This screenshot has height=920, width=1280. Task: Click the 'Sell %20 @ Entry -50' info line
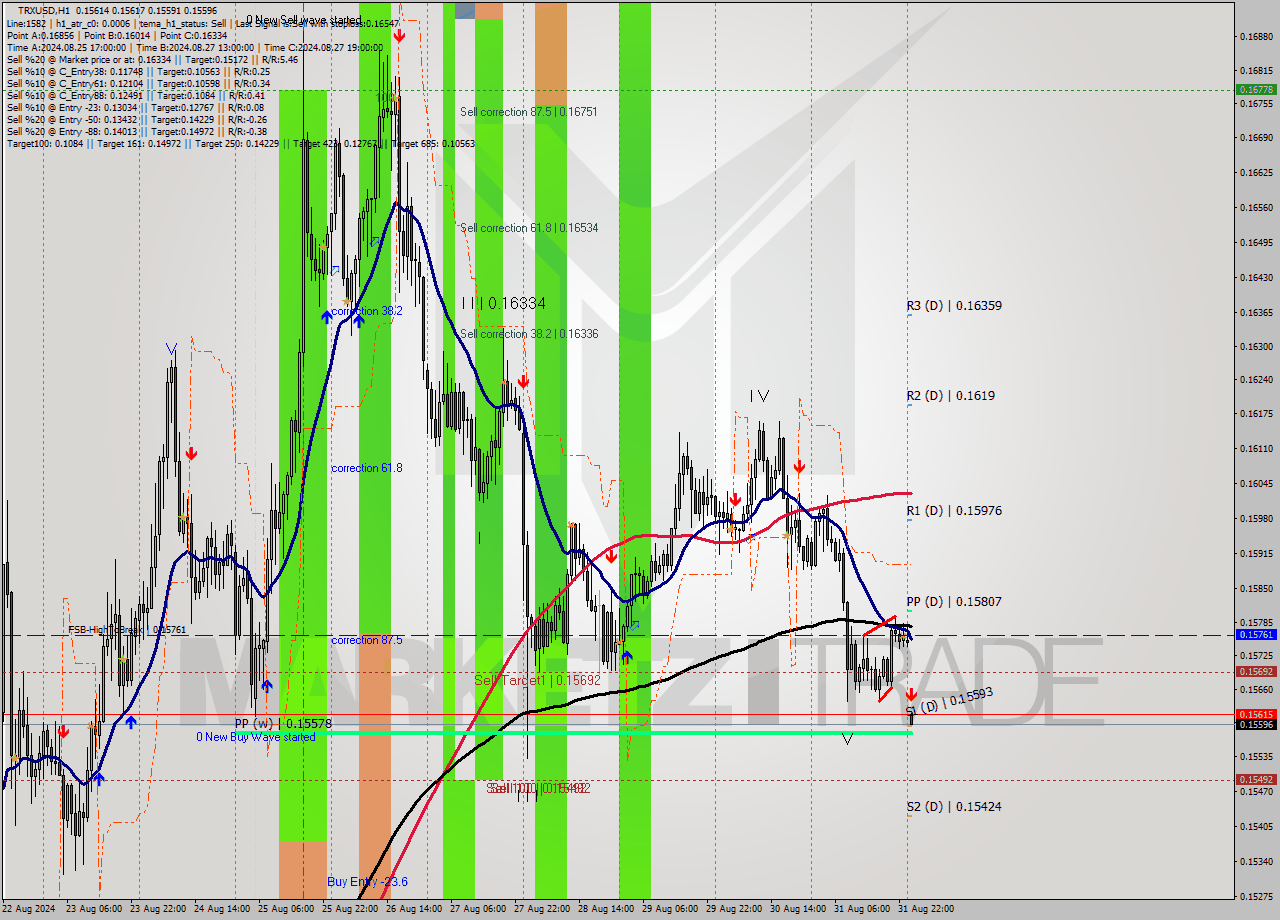(137, 119)
